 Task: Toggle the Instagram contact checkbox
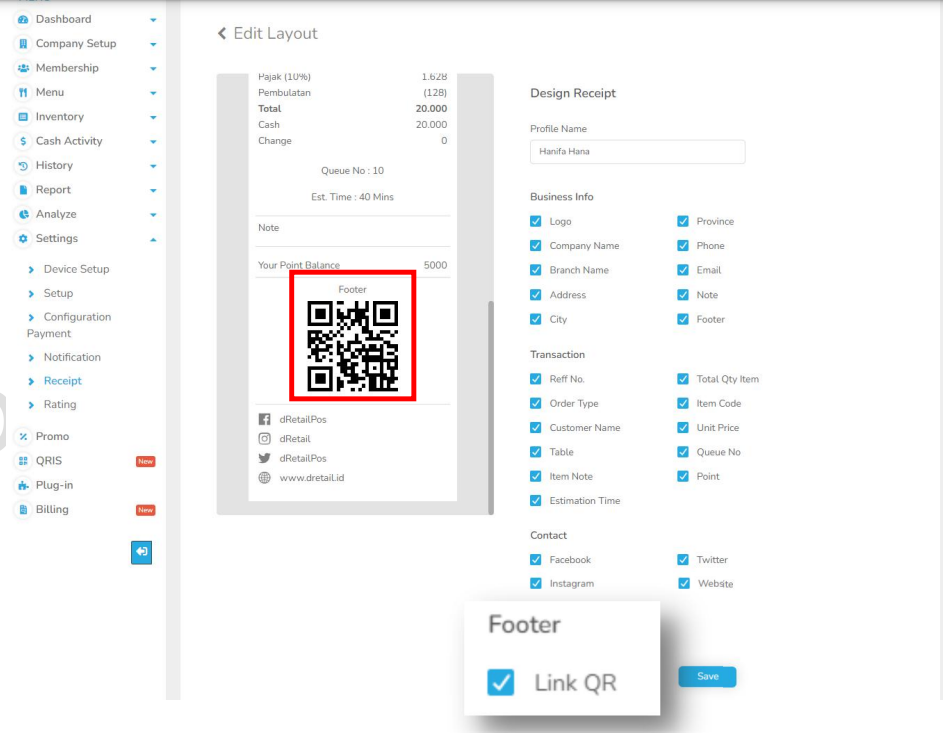pyautogui.click(x=535, y=583)
